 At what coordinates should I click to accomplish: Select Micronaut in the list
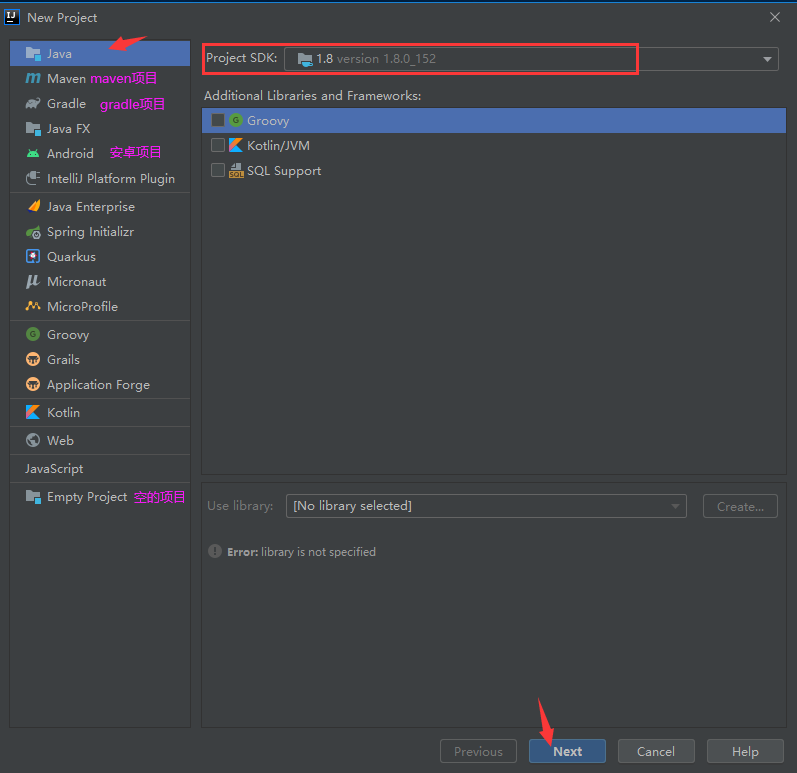click(100, 281)
